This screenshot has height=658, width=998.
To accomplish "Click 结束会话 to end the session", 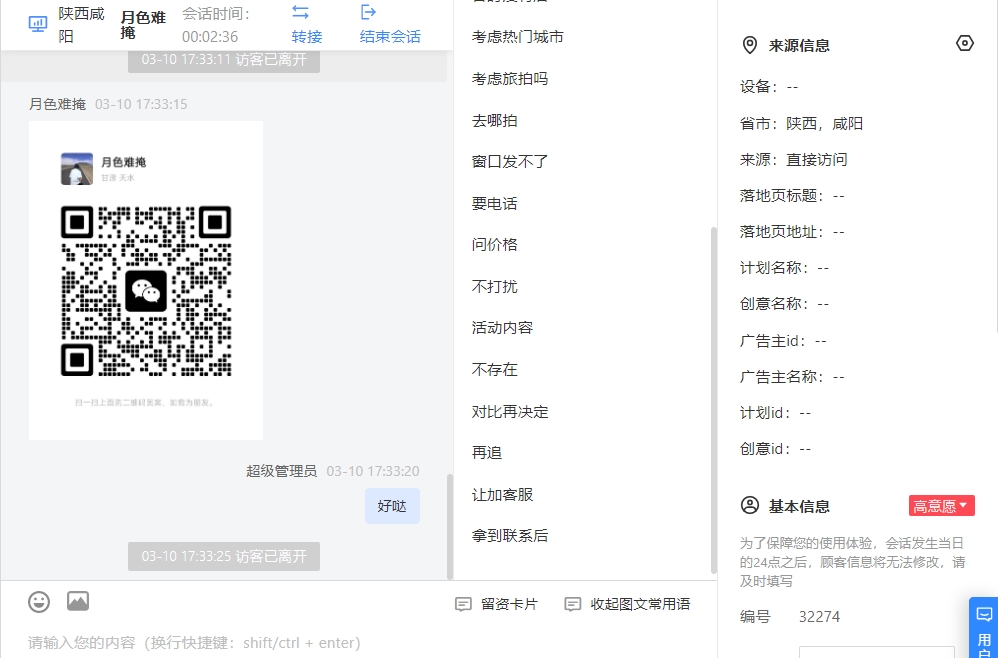I will [x=390, y=37].
